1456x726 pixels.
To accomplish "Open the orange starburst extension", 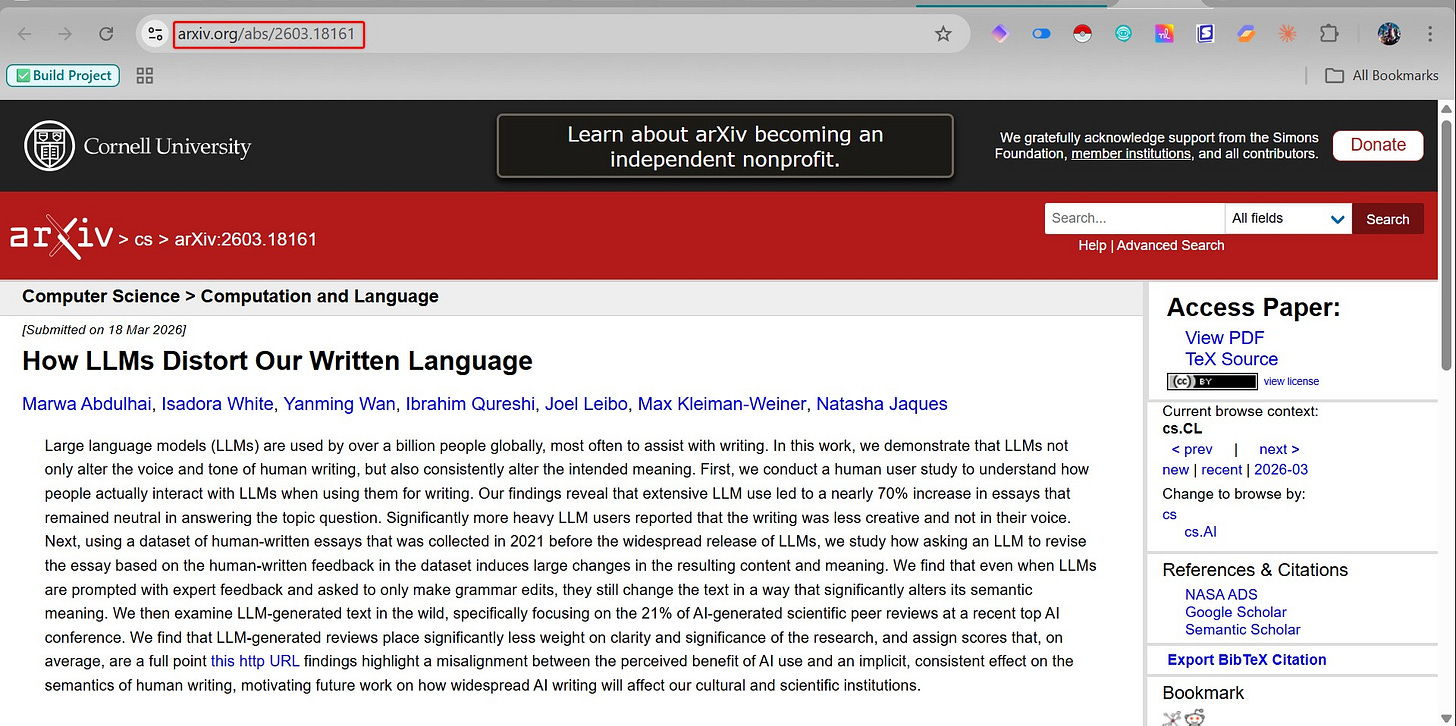I will pos(1287,33).
